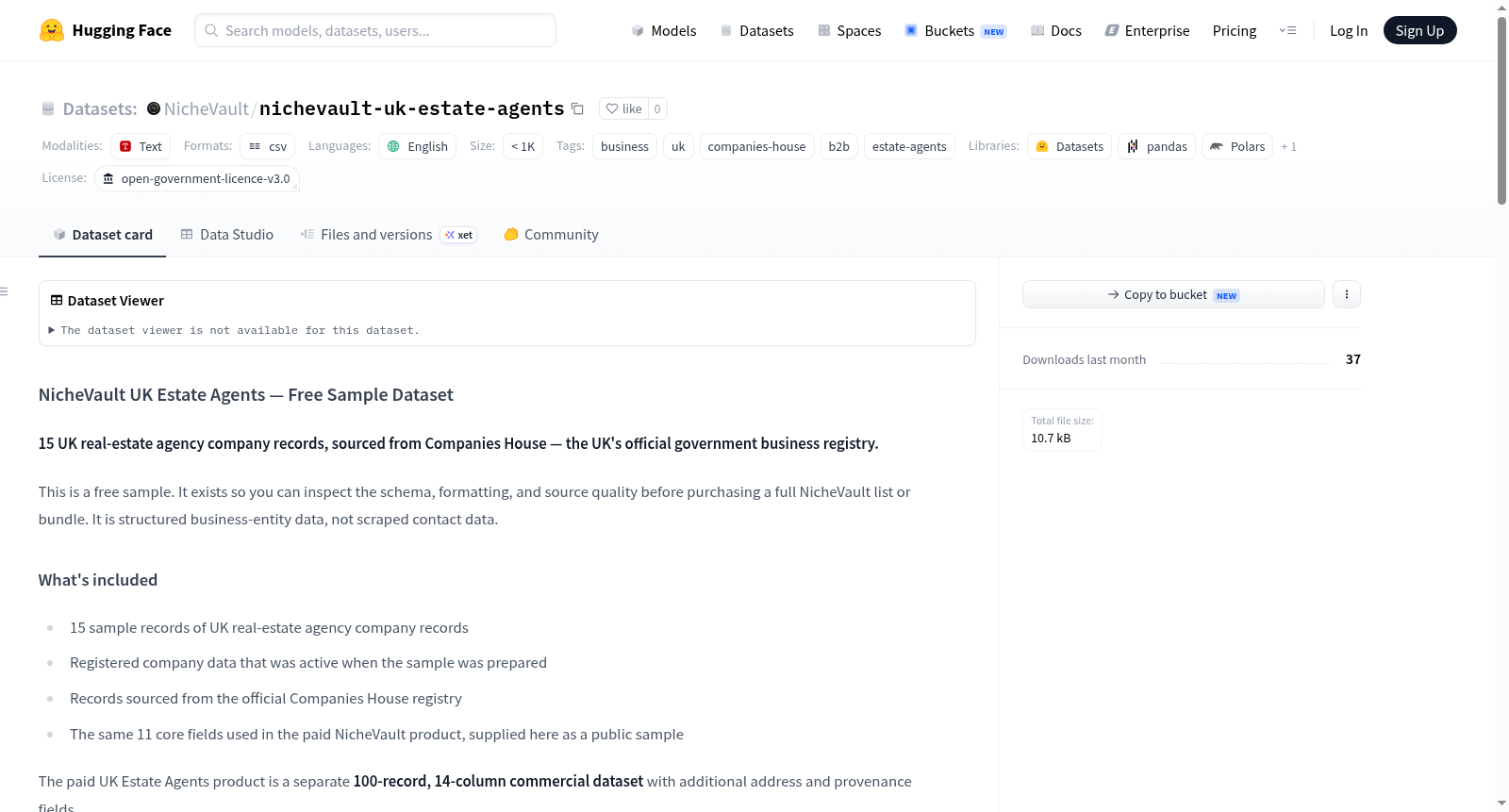Click the heart like icon
This screenshot has height=812, width=1509.
[612, 108]
